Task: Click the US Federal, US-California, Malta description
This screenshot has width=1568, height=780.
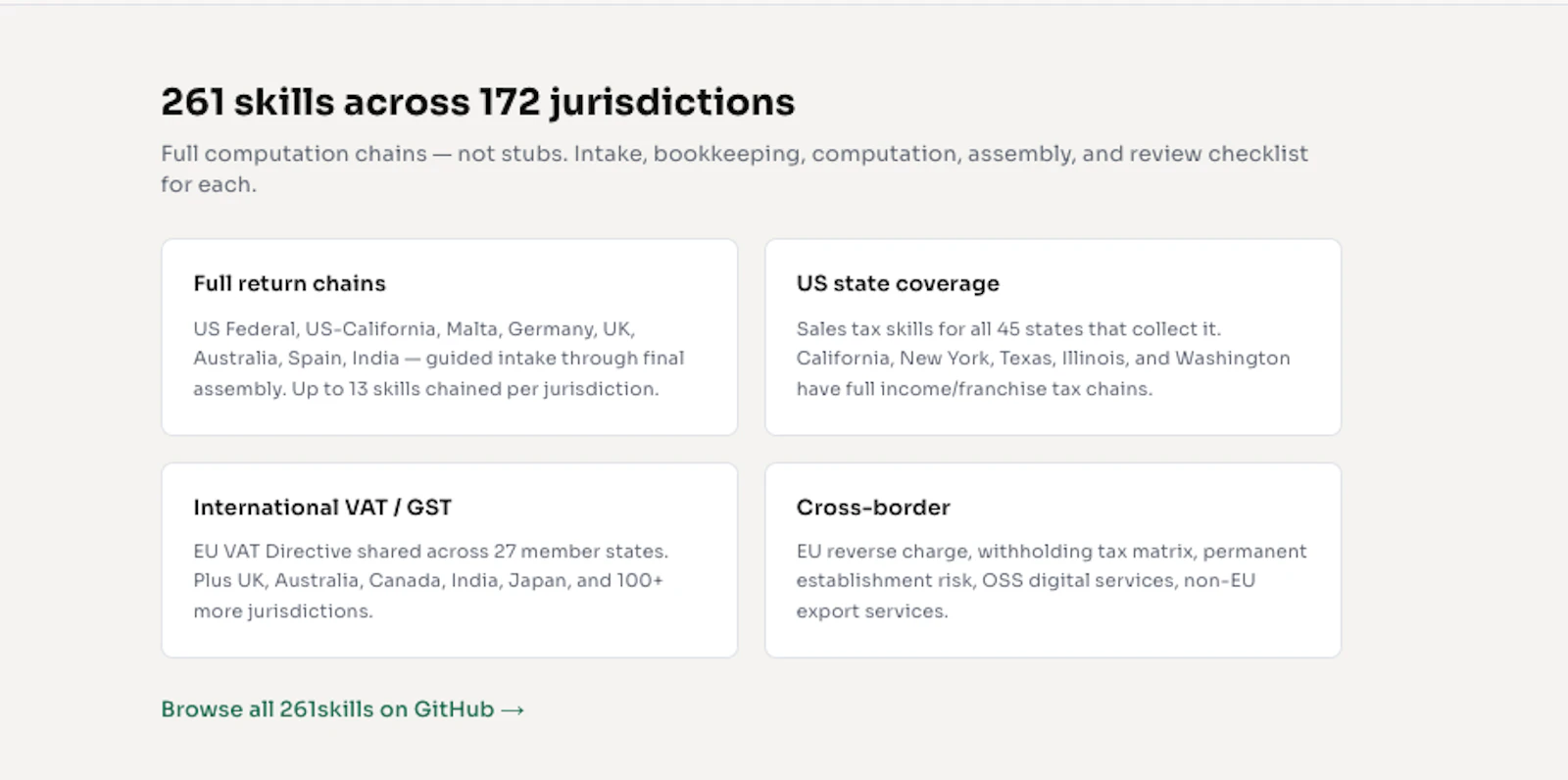Action: point(439,359)
